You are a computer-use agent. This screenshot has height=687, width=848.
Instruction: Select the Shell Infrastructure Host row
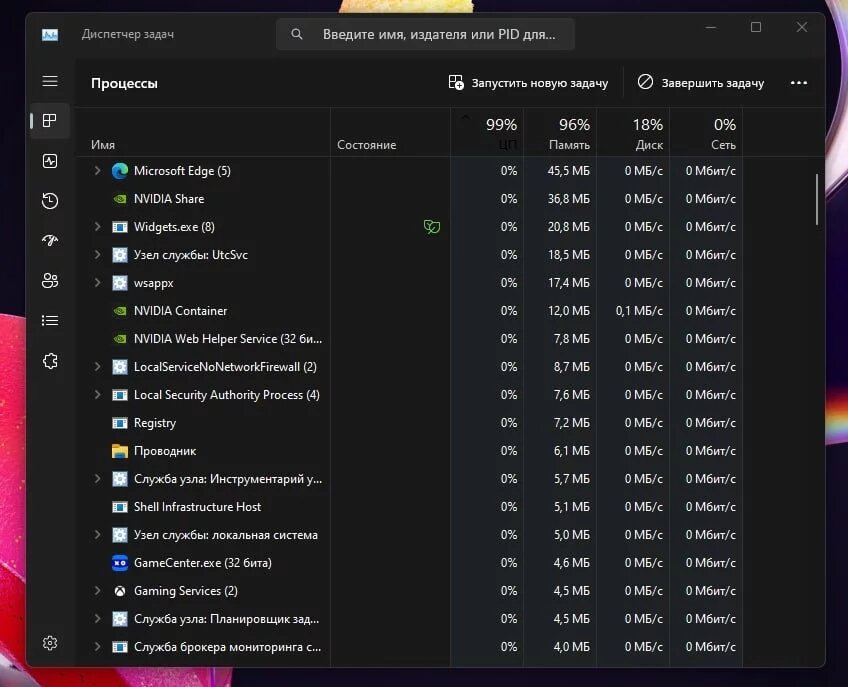(x=409, y=507)
